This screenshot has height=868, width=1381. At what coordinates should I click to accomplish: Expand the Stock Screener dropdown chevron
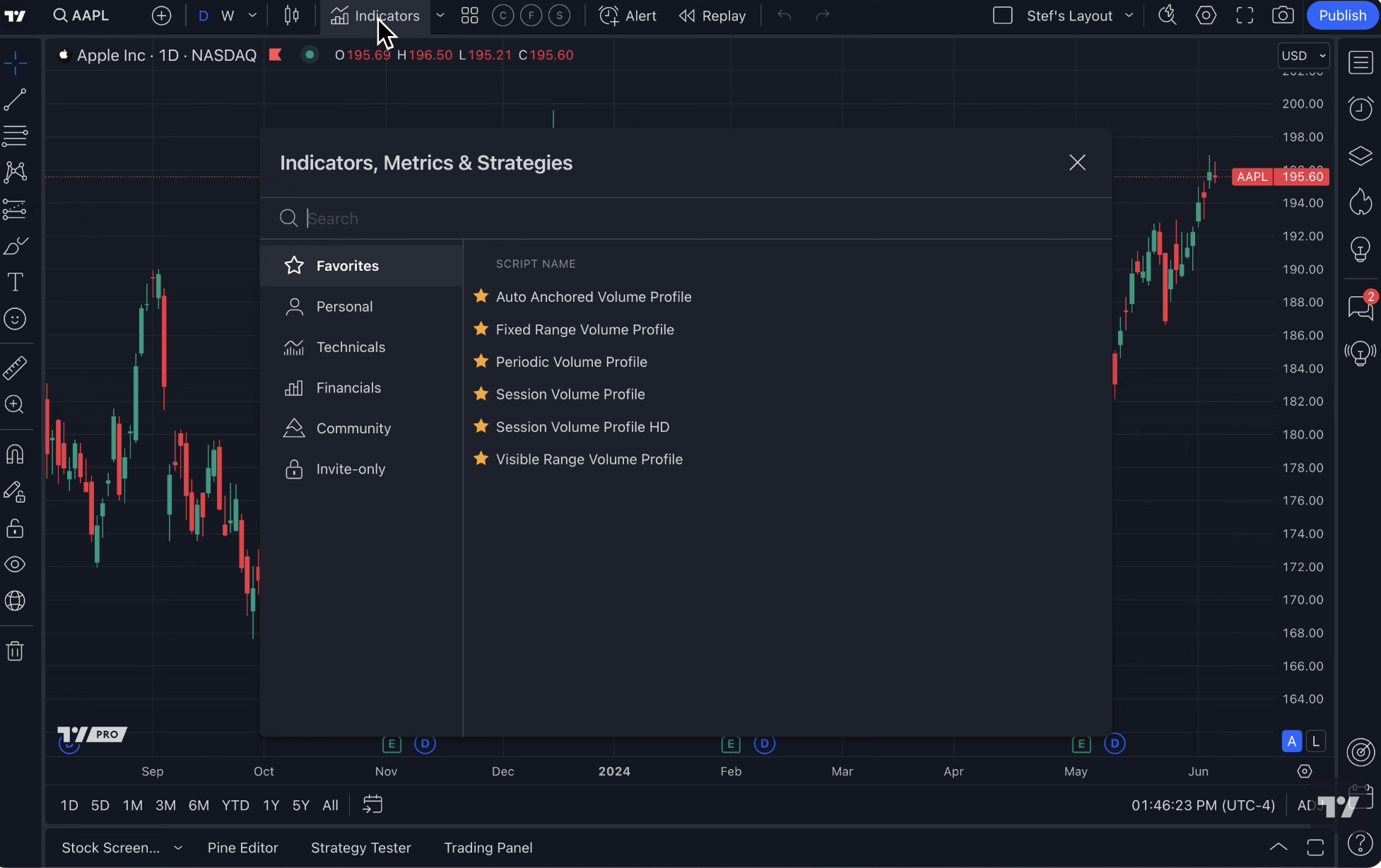pyautogui.click(x=178, y=848)
